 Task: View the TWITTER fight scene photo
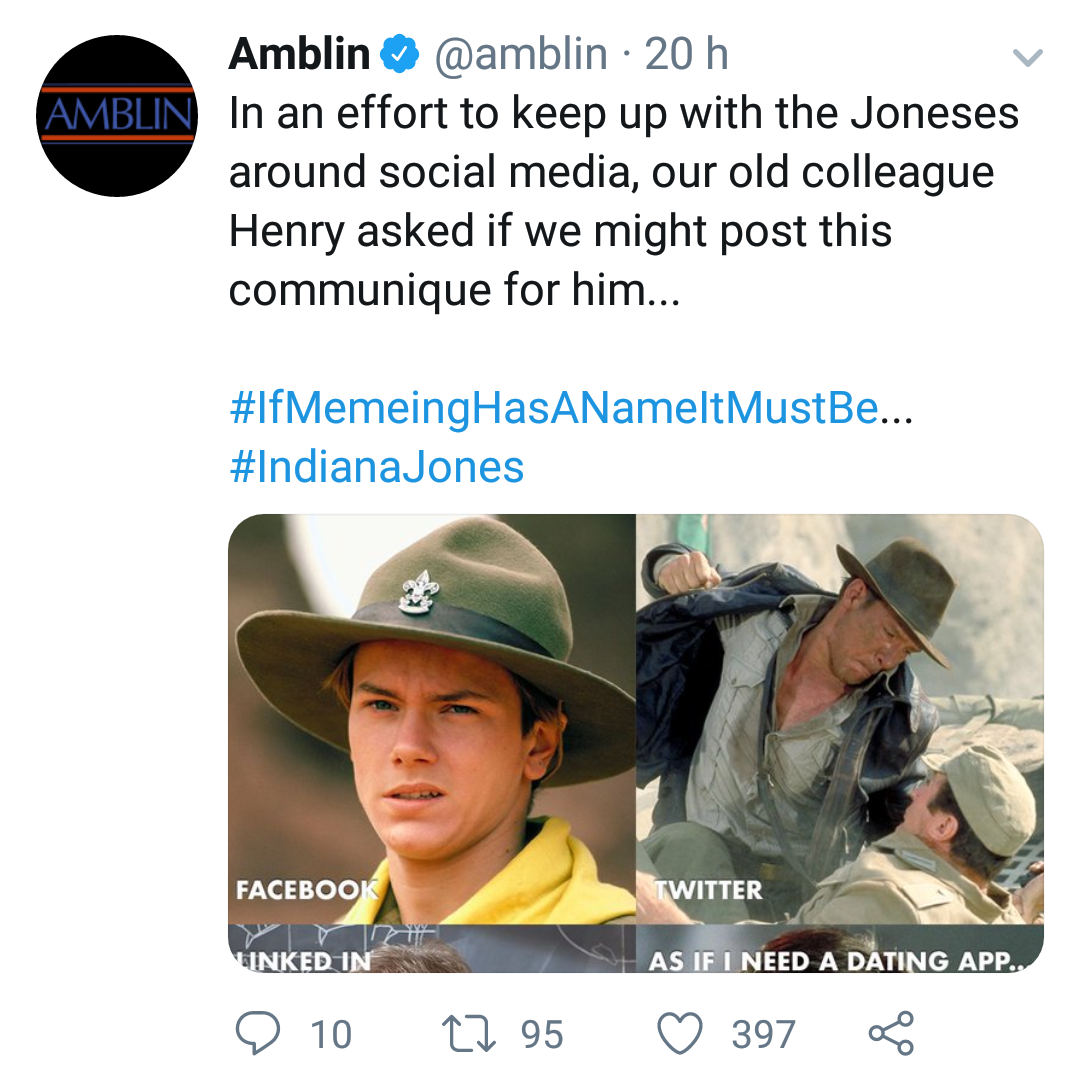[840, 718]
